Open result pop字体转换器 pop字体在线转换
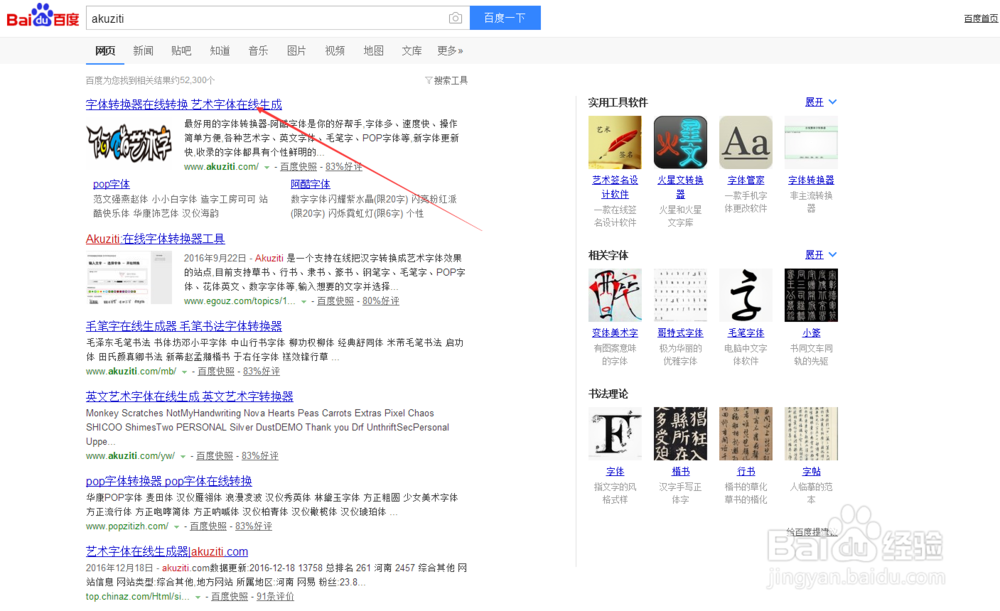The height and width of the screenshot is (611, 1000). click(x=169, y=481)
